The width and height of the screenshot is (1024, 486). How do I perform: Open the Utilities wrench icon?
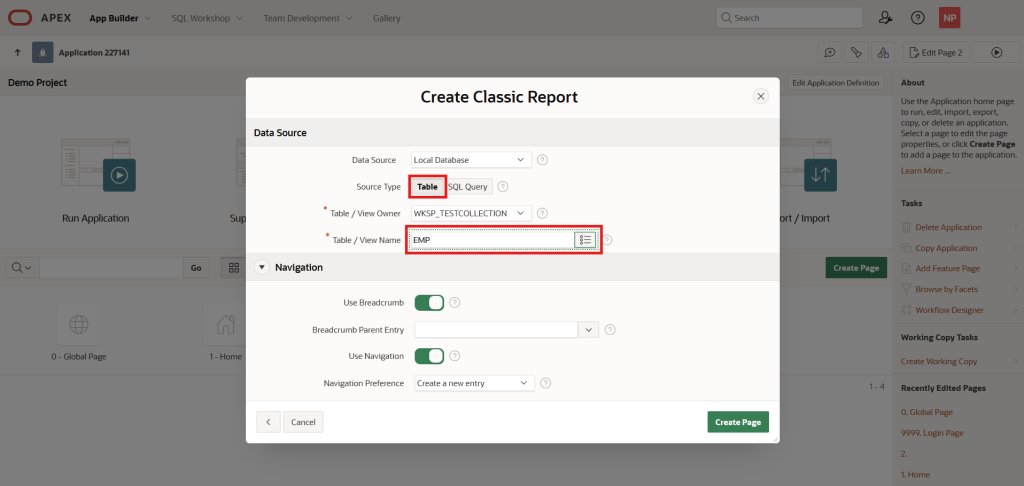click(856, 53)
